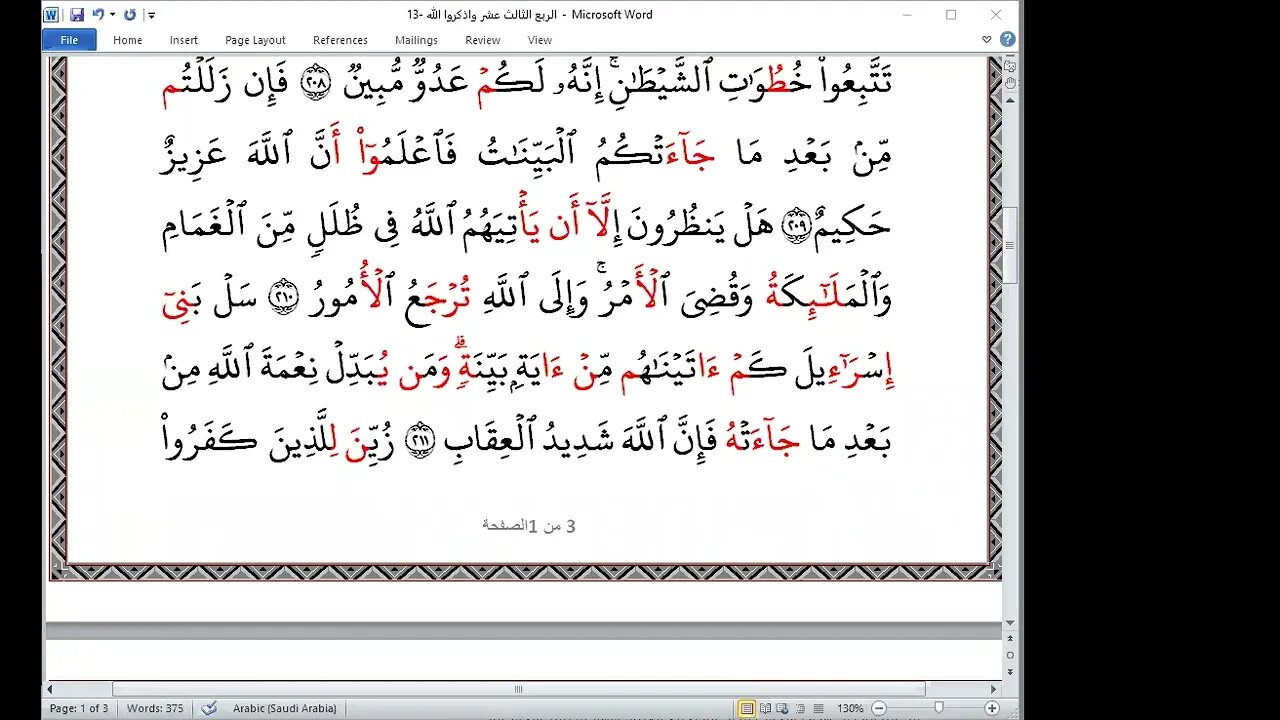This screenshot has height=720, width=1280.
Task: Click the zoom slider handle
Action: click(940, 708)
